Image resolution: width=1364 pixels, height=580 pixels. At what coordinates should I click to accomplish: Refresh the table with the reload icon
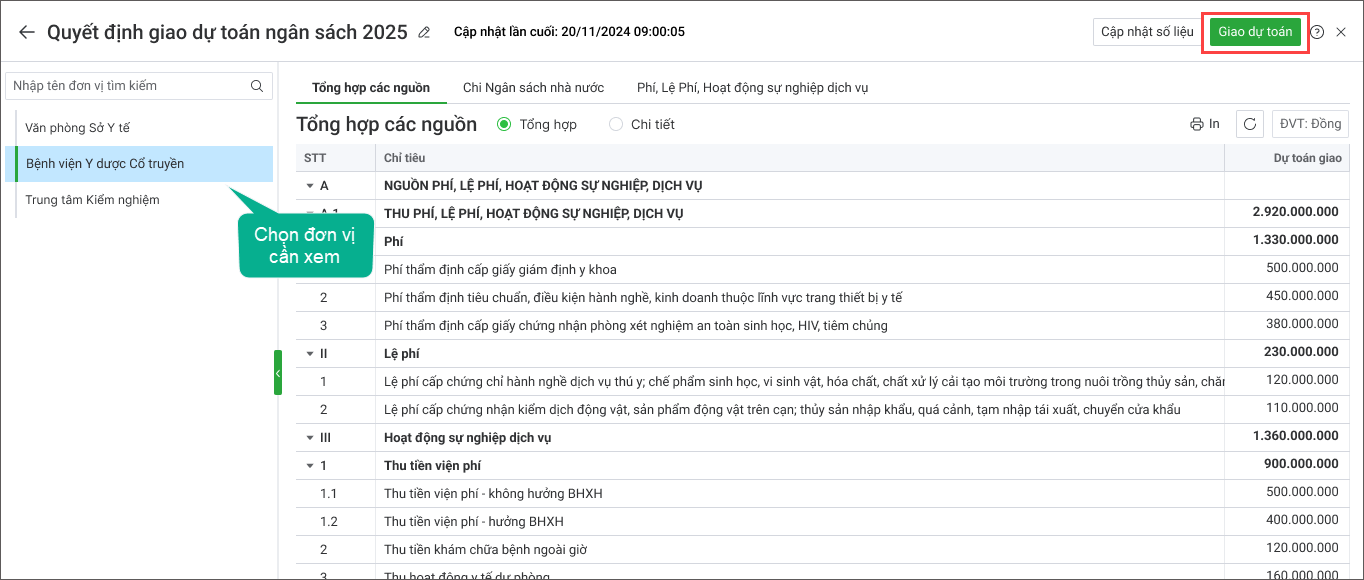click(x=1250, y=124)
